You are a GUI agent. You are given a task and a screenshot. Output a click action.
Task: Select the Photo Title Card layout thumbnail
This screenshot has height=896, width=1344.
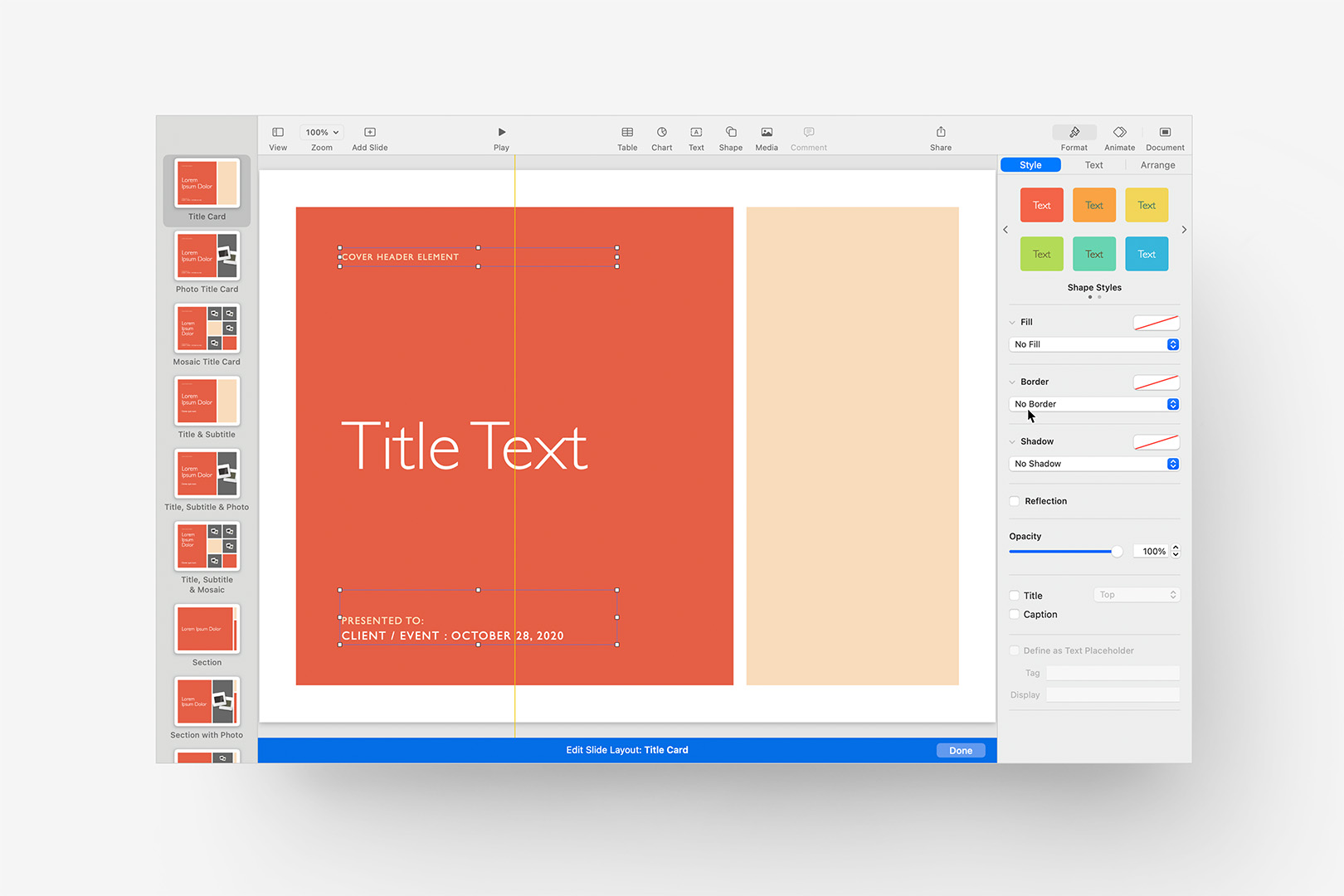click(207, 256)
